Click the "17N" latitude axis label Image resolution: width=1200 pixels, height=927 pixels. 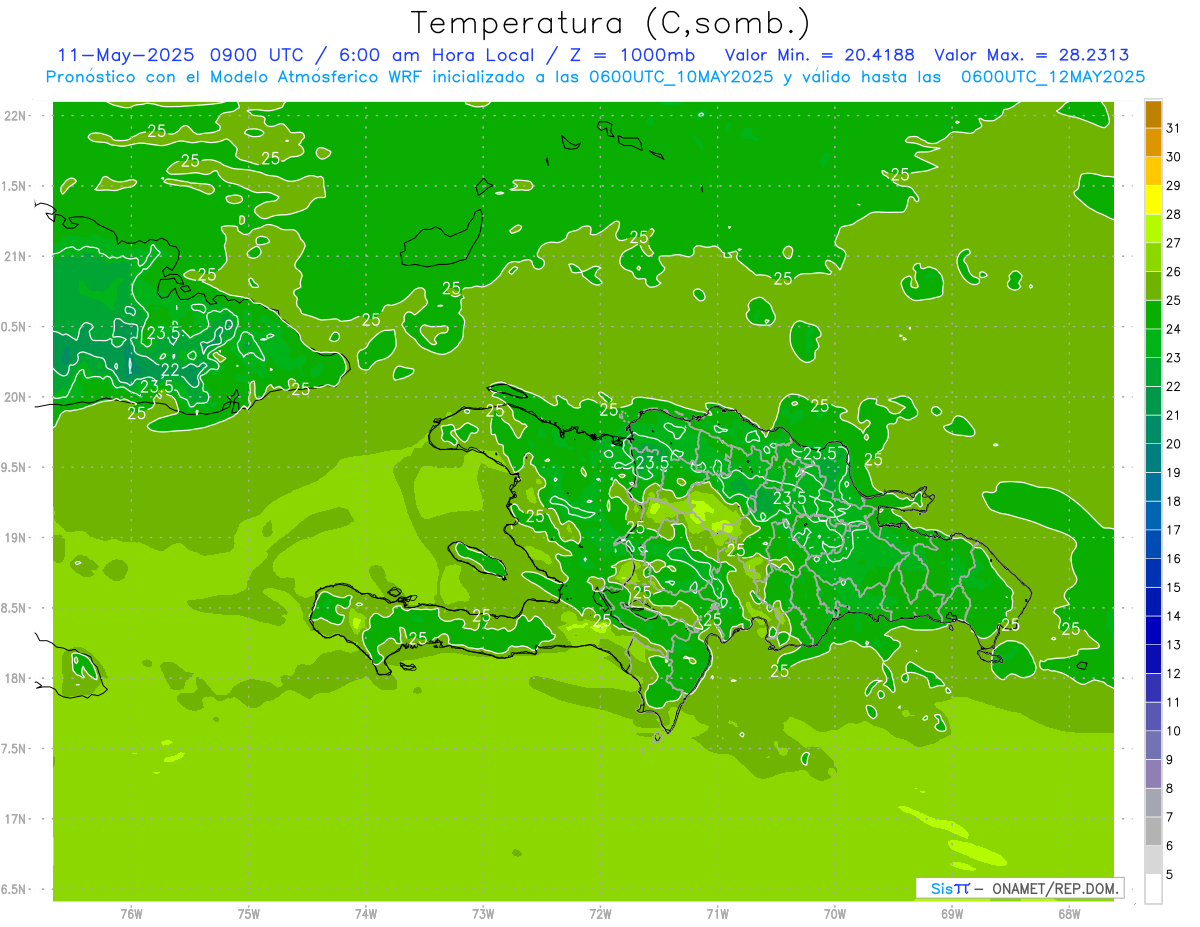tap(16, 819)
